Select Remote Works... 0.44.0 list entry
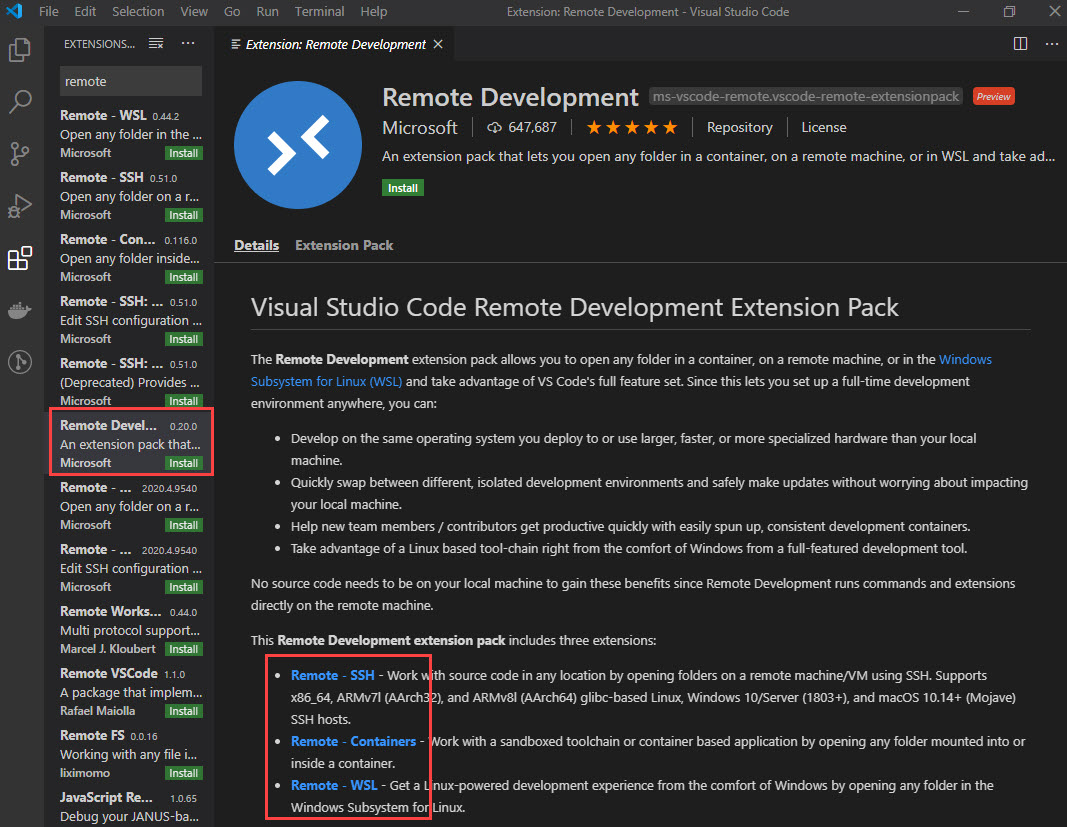This screenshot has height=827, width=1067. [x=129, y=630]
